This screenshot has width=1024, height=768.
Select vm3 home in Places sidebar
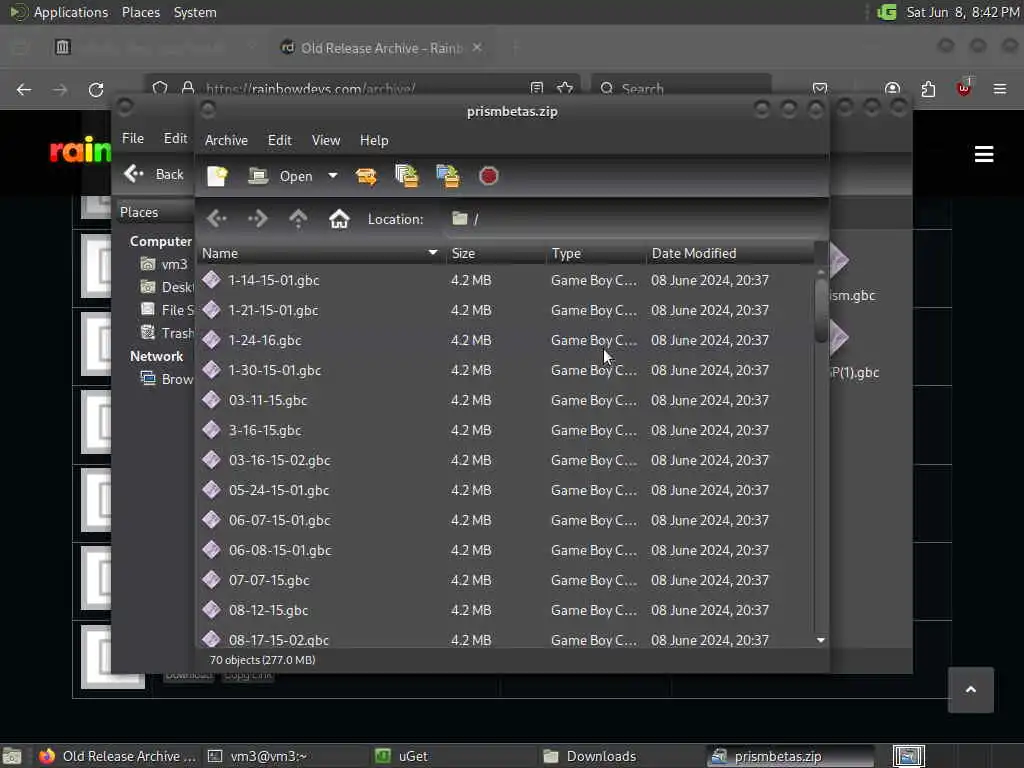[166, 264]
